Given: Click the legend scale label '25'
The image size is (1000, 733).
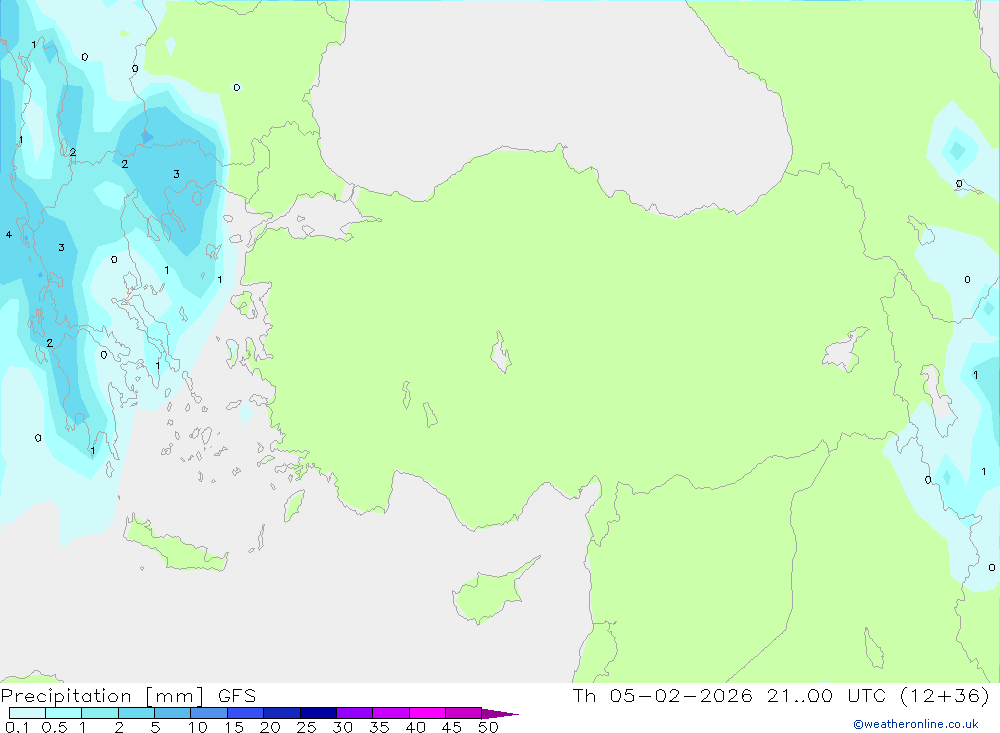Looking at the screenshot, I should tap(307, 727).
